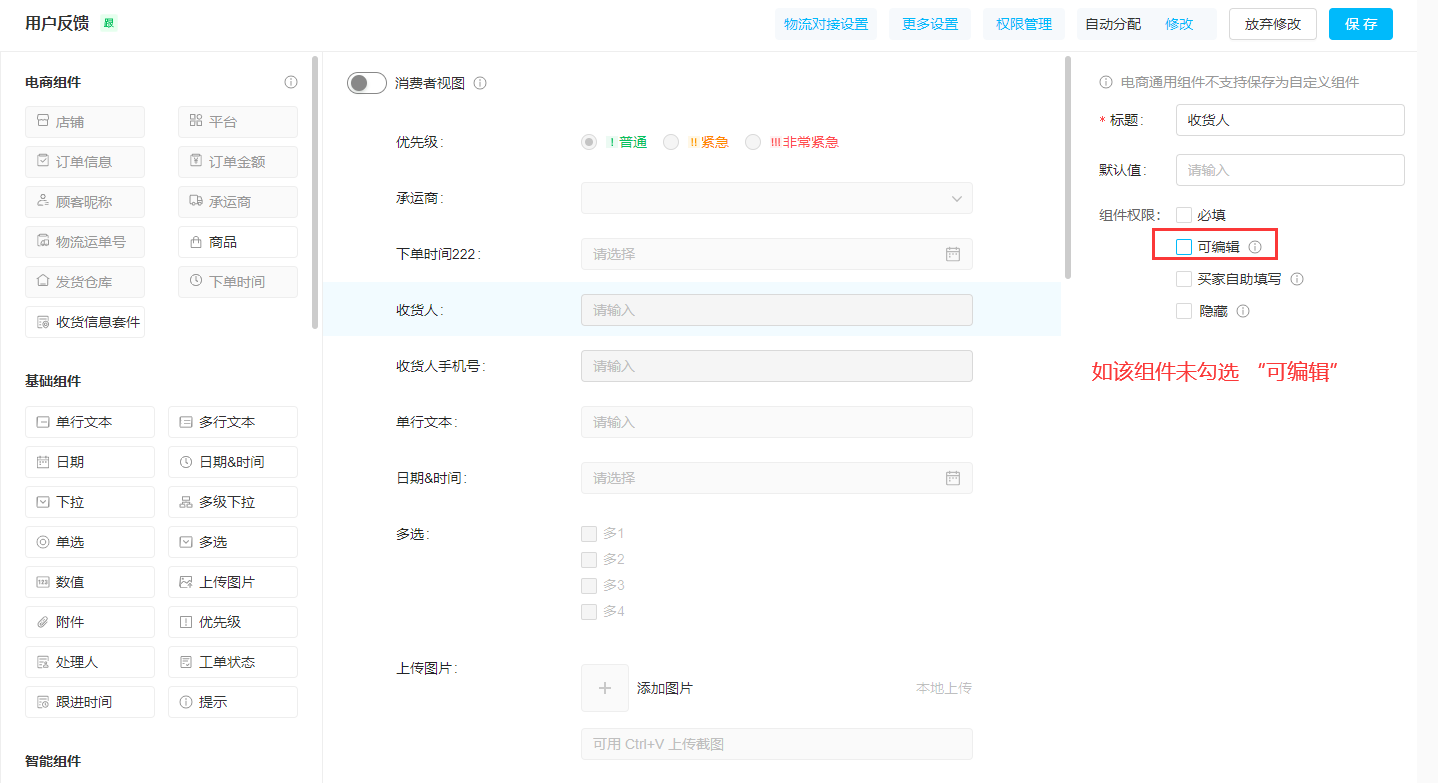
Task: Select the 订单信息 component
Action: (x=85, y=162)
